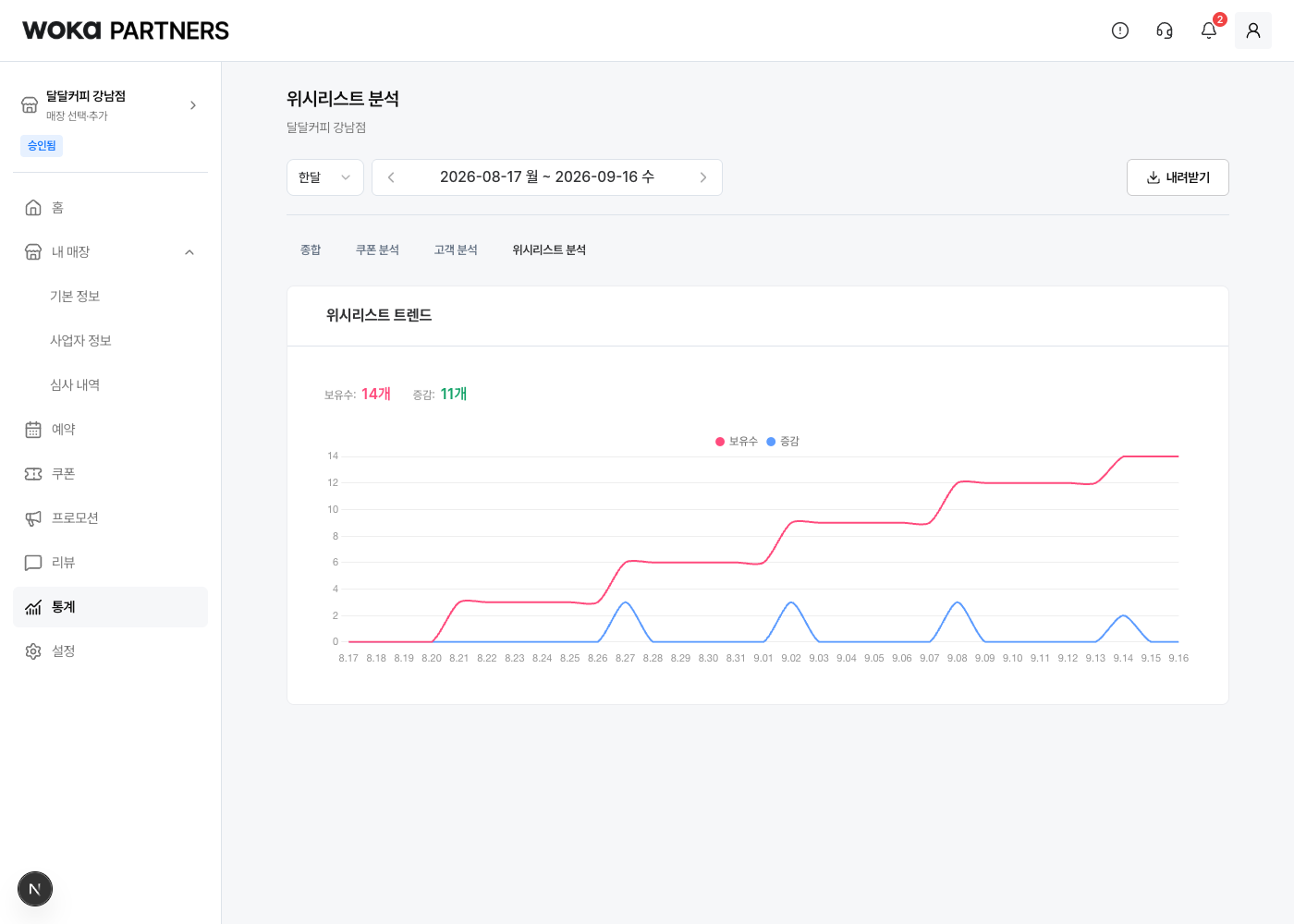Go to previous date range arrow

(391, 177)
